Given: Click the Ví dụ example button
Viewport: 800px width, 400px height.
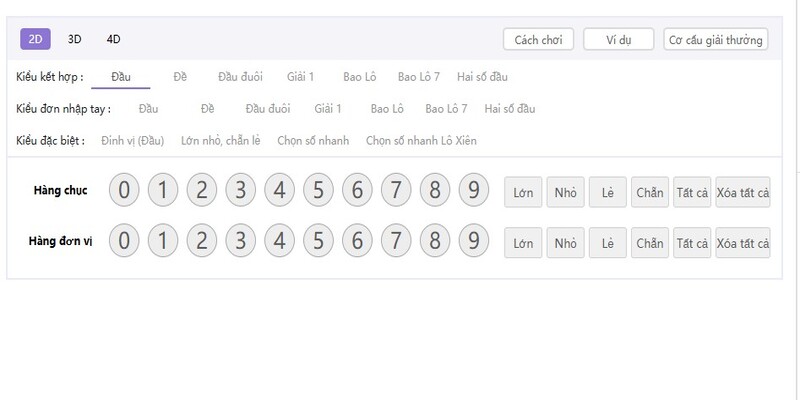Looking at the screenshot, I should coord(618,40).
